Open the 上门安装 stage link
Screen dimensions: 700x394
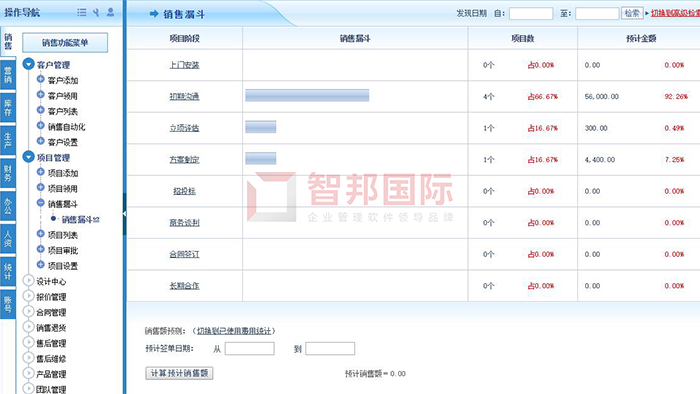[184, 65]
